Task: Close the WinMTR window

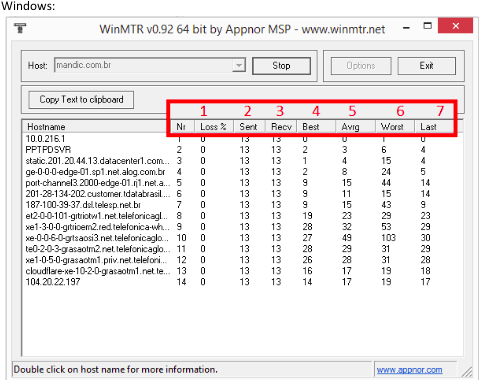Action: pyautogui.click(x=455, y=26)
